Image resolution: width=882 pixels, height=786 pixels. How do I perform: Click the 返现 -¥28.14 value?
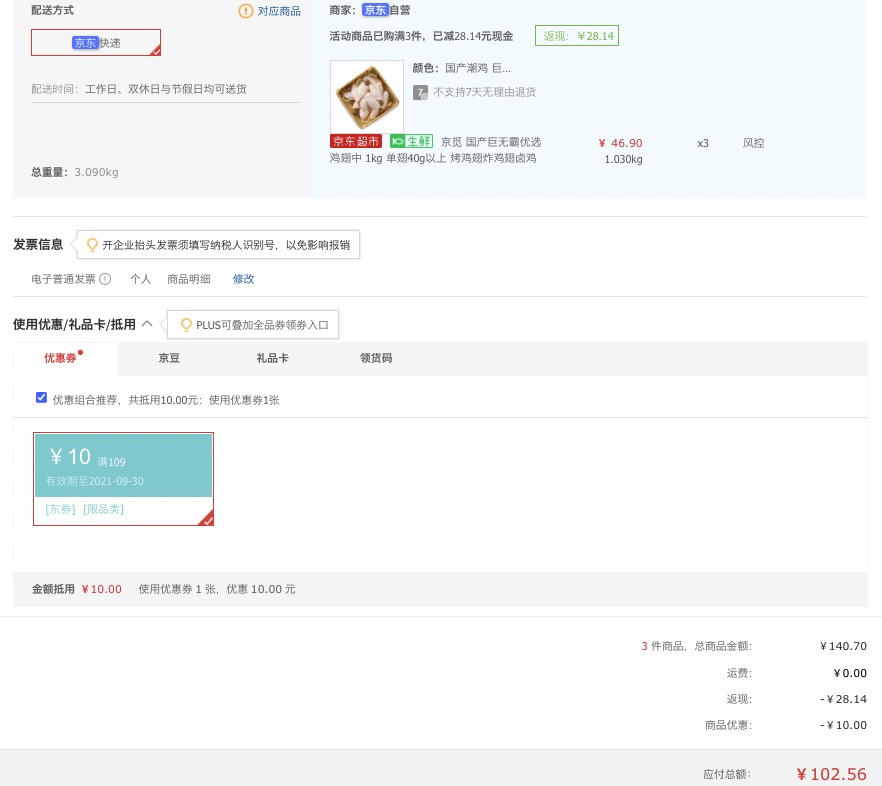843,699
